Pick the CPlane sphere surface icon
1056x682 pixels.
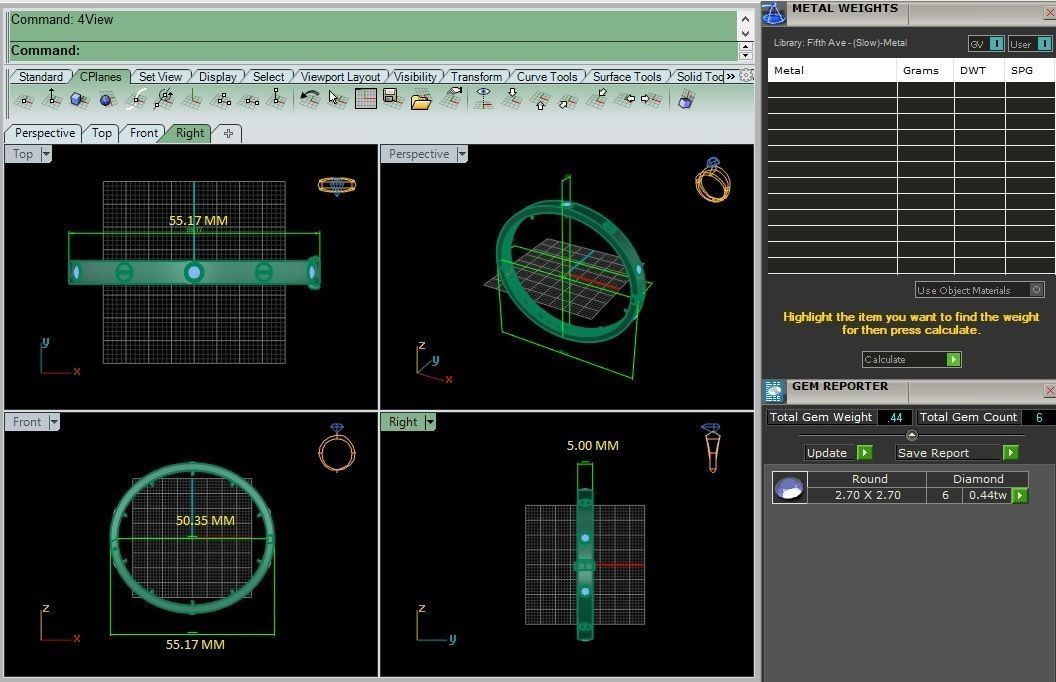coord(106,100)
